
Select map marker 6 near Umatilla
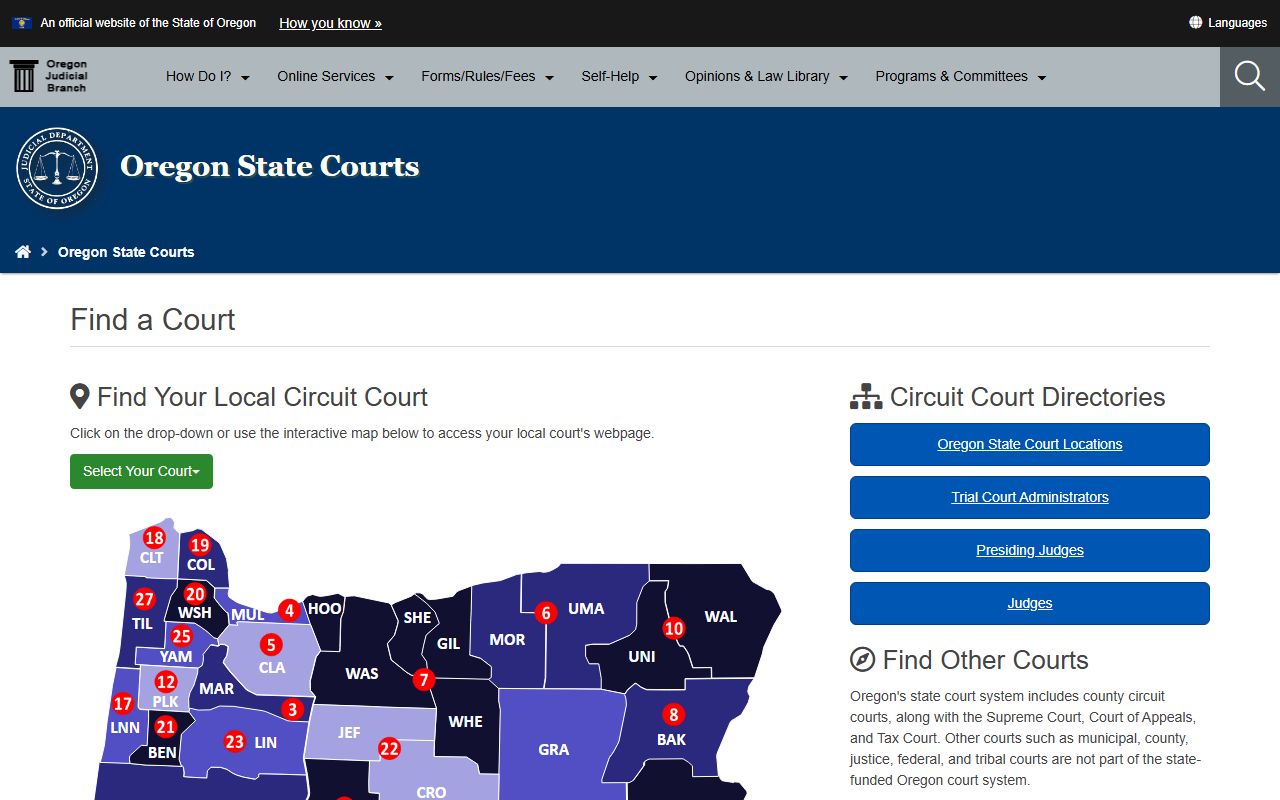tap(545, 613)
